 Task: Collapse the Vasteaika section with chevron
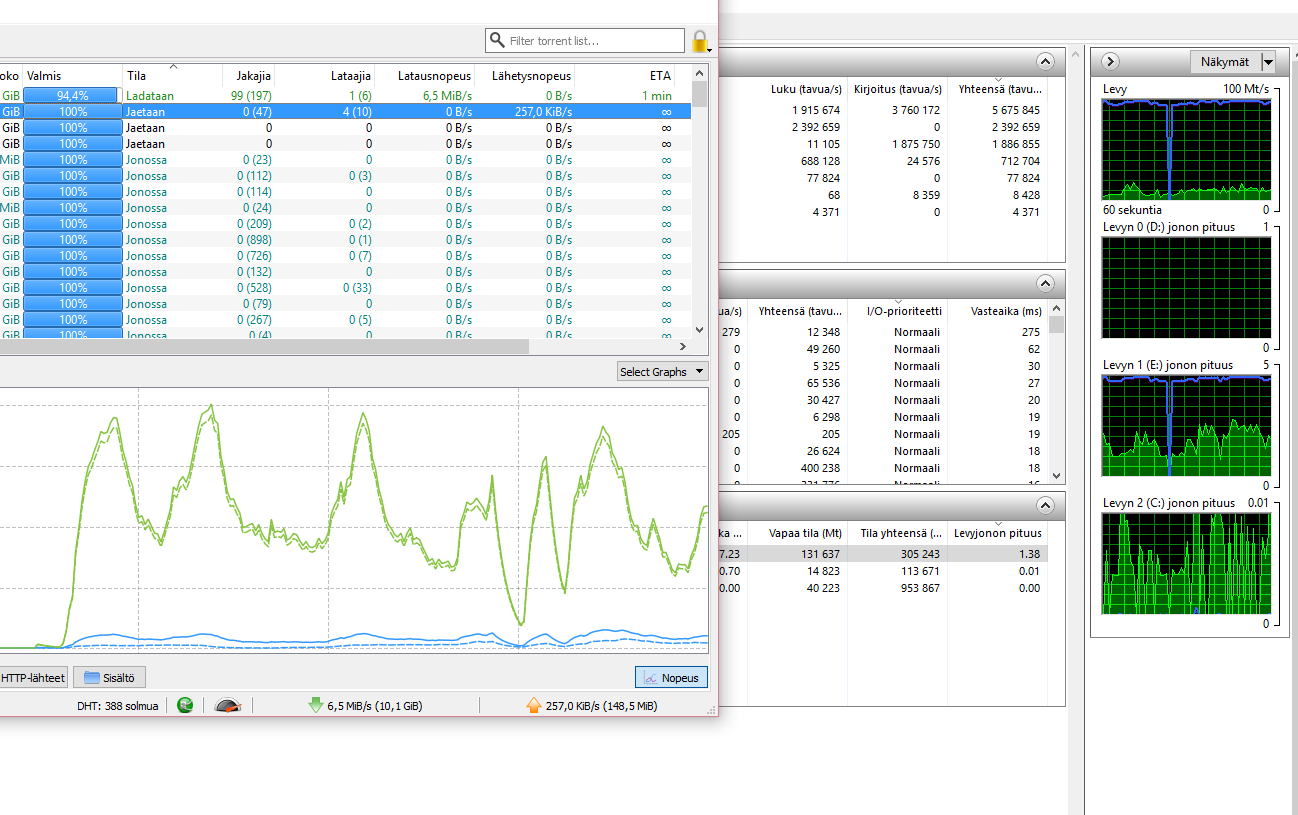(1045, 283)
